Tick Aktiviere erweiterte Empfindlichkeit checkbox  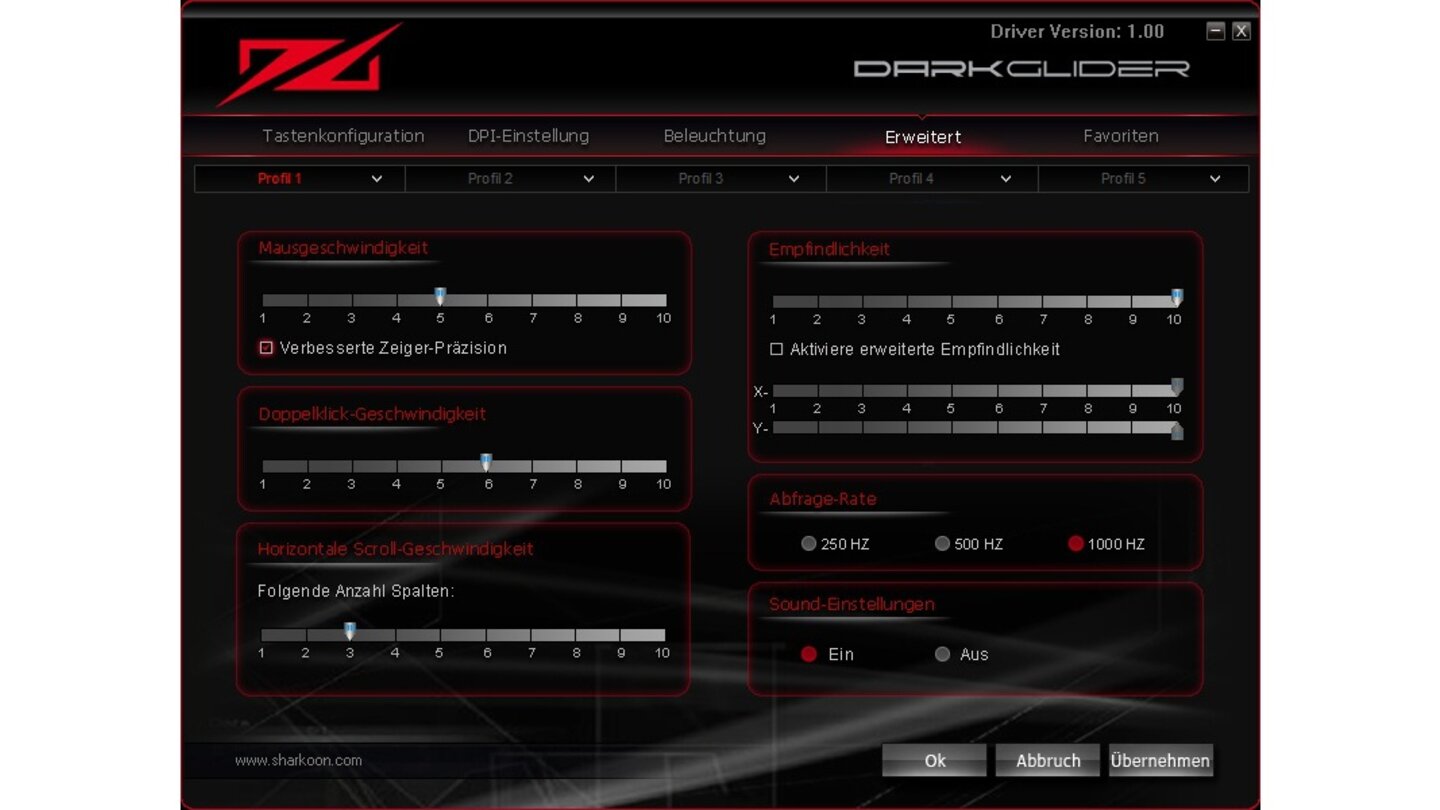coord(776,349)
